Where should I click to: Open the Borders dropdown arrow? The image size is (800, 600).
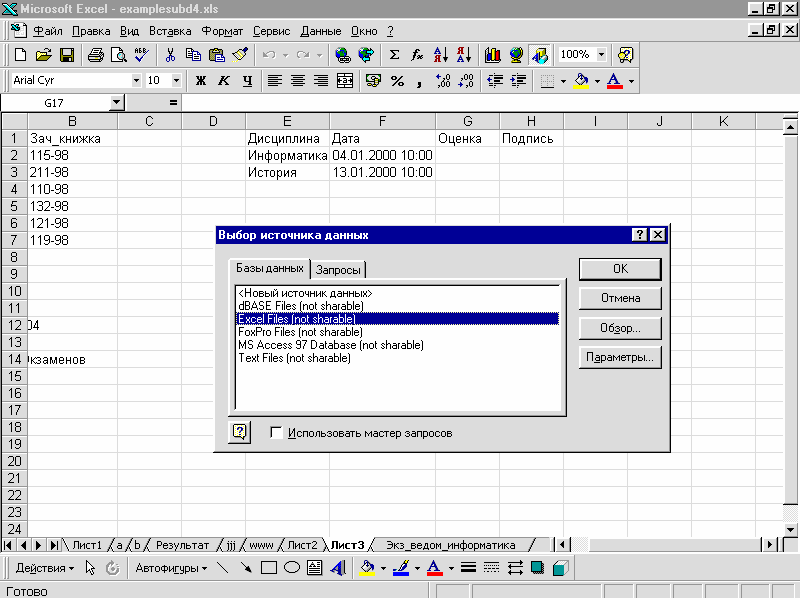pos(563,81)
